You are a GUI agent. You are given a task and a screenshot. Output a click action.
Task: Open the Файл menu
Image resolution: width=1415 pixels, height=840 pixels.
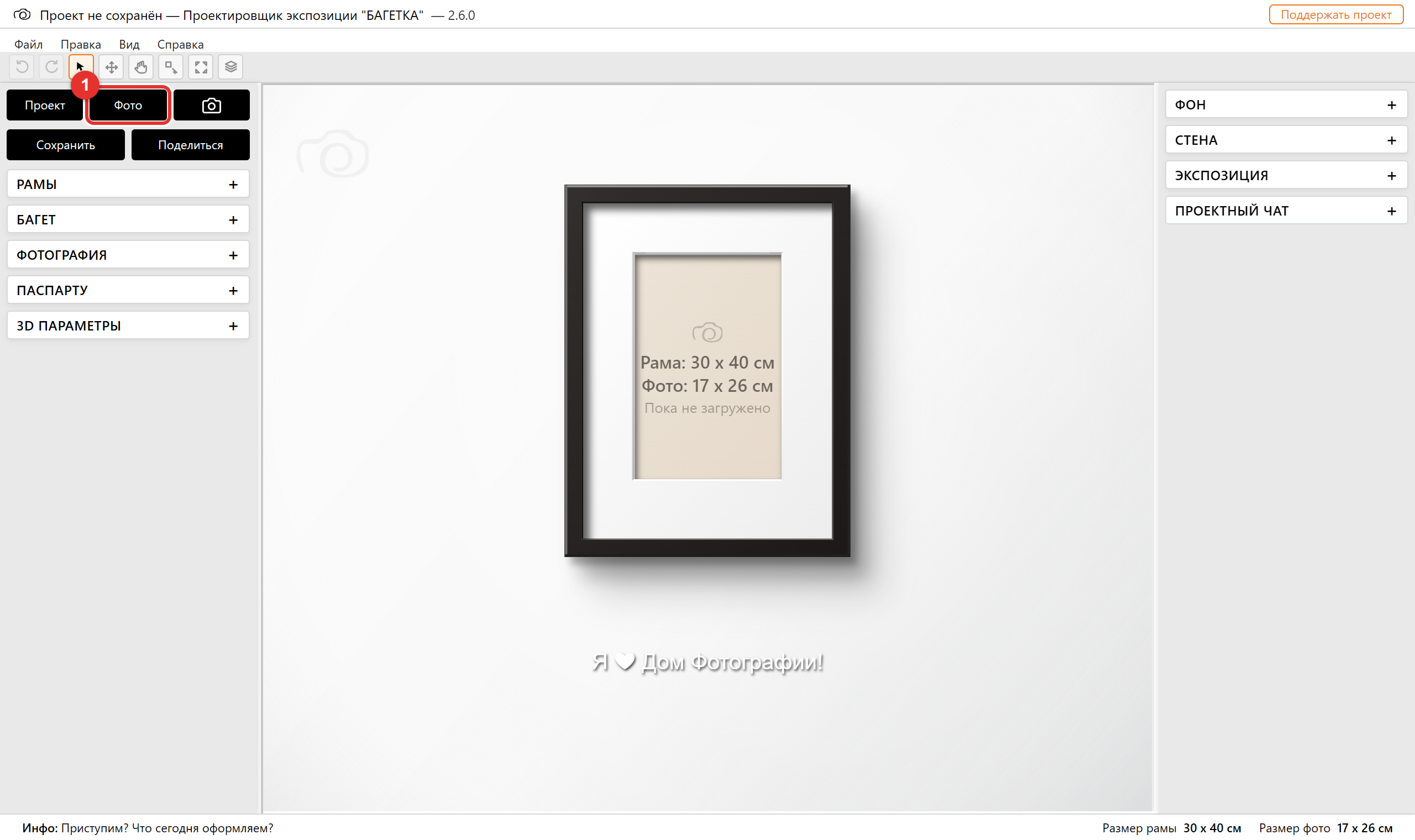click(x=28, y=44)
